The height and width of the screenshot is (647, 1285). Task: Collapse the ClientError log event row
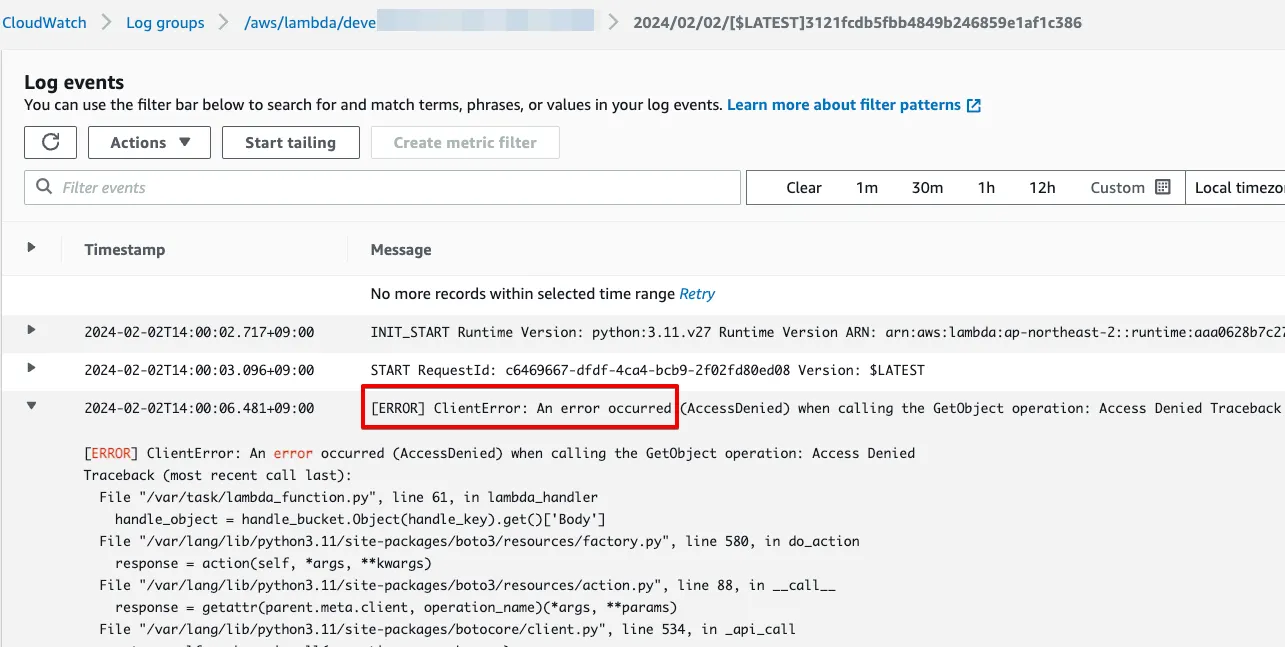pos(31,406)
